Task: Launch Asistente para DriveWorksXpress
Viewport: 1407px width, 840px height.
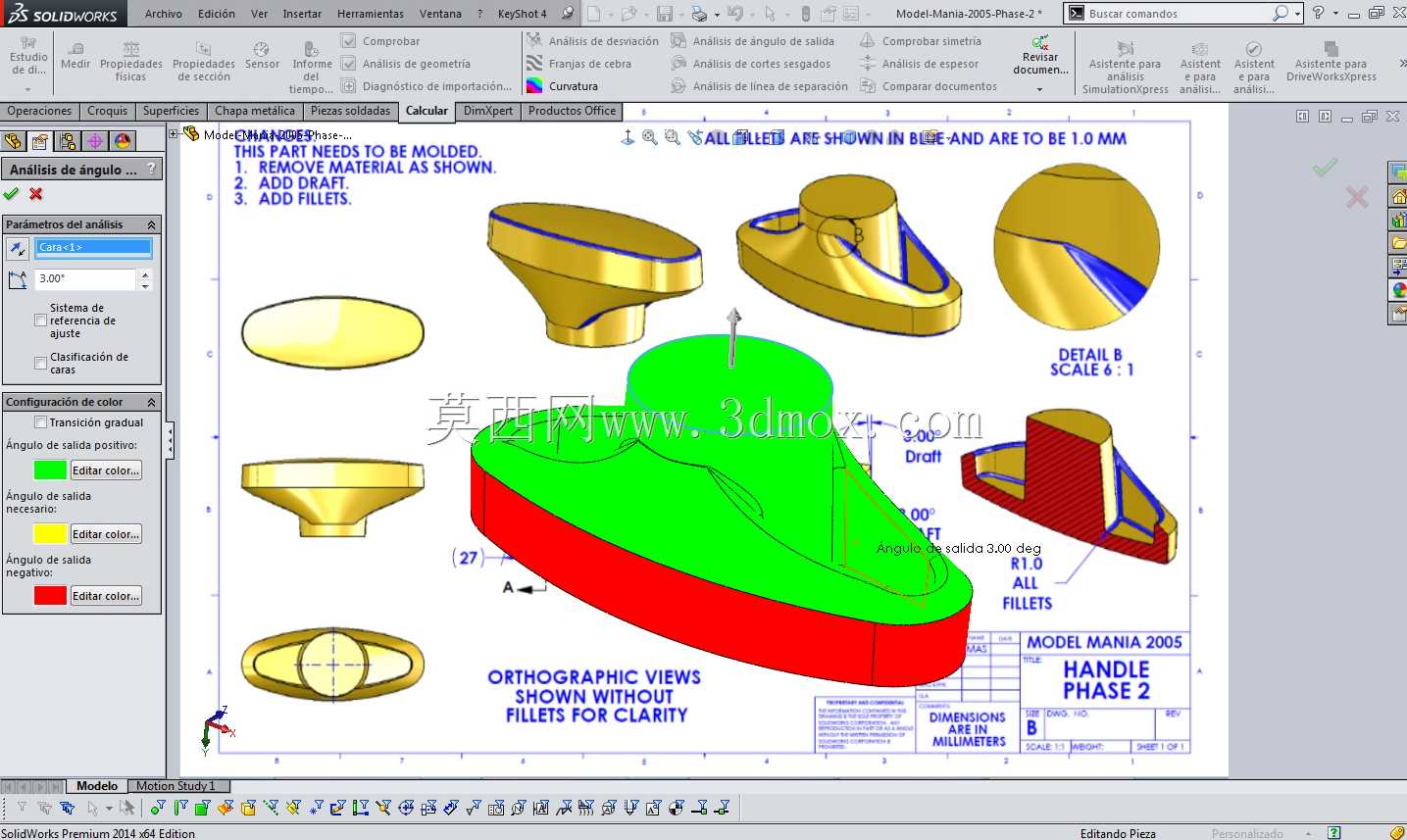Action: coord(1331,63)
